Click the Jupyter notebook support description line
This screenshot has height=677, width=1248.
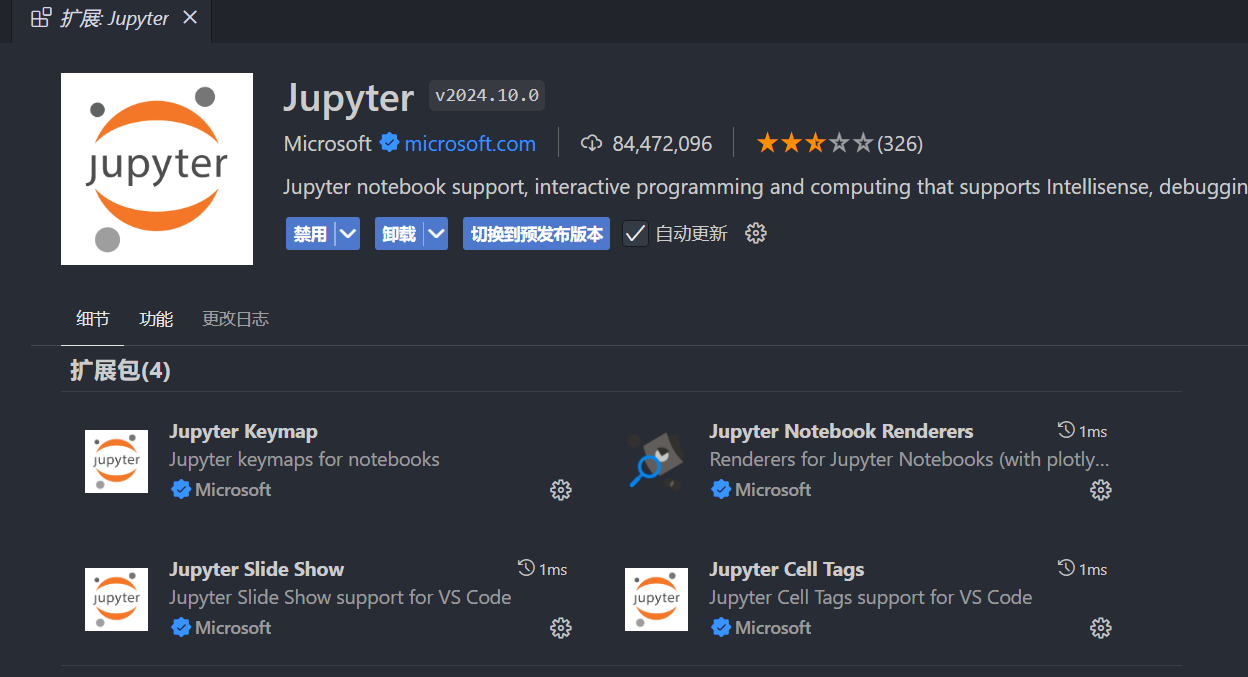765,187
